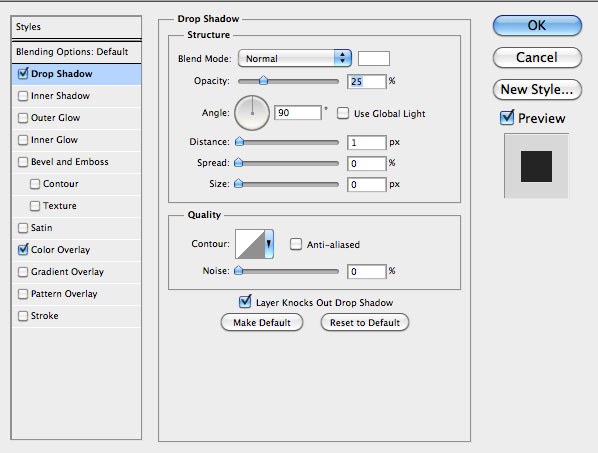
Task: Enable the Inner Shadow checkbox
Action: click(x=23, y=96)
